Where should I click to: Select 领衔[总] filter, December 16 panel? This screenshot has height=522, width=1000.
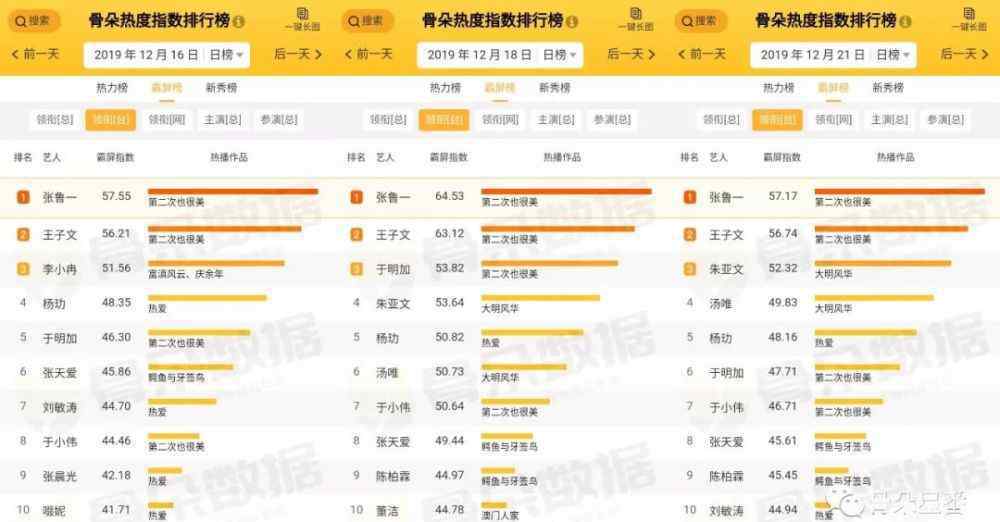point(55,119)
